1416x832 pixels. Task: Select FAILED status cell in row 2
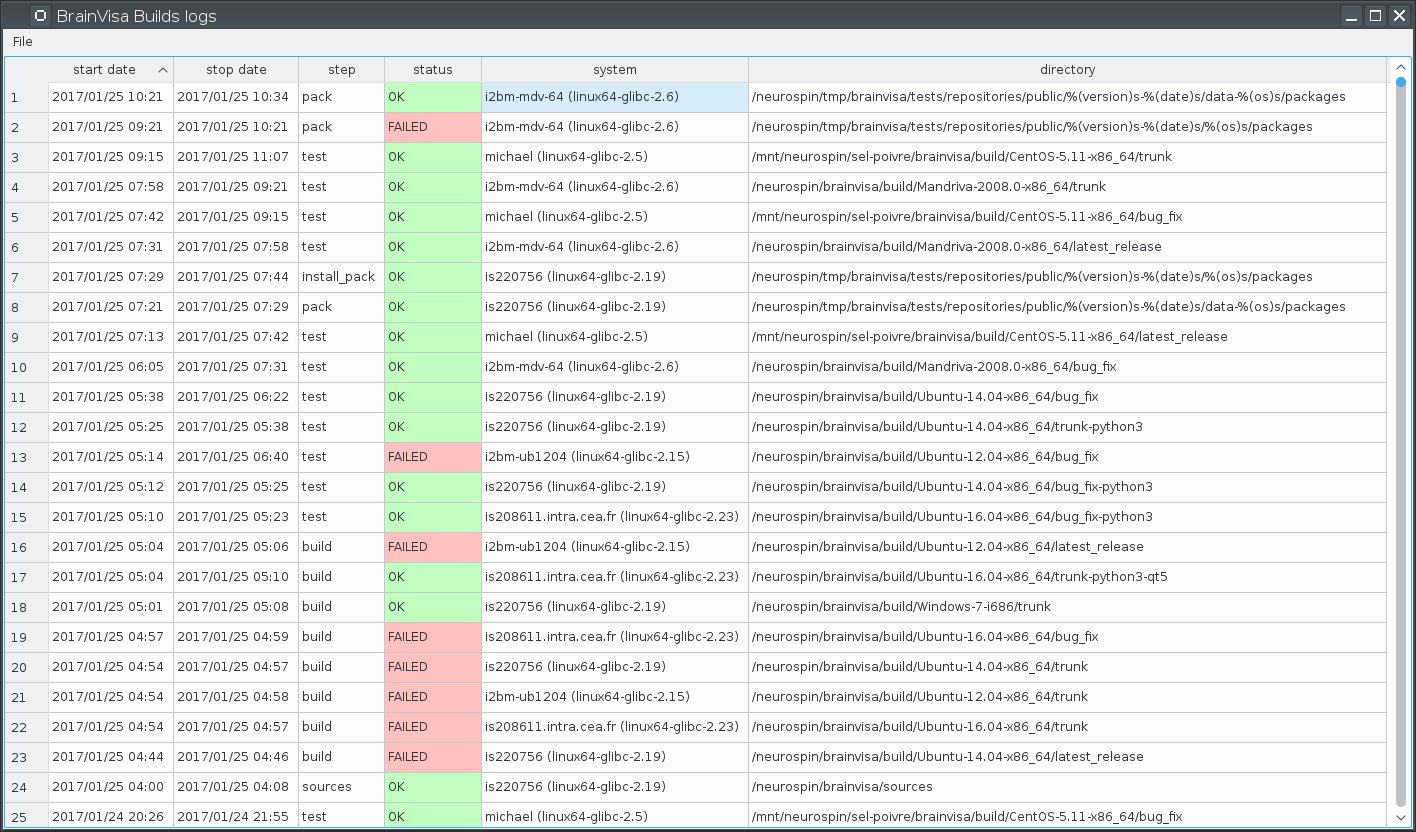(432, 127)
